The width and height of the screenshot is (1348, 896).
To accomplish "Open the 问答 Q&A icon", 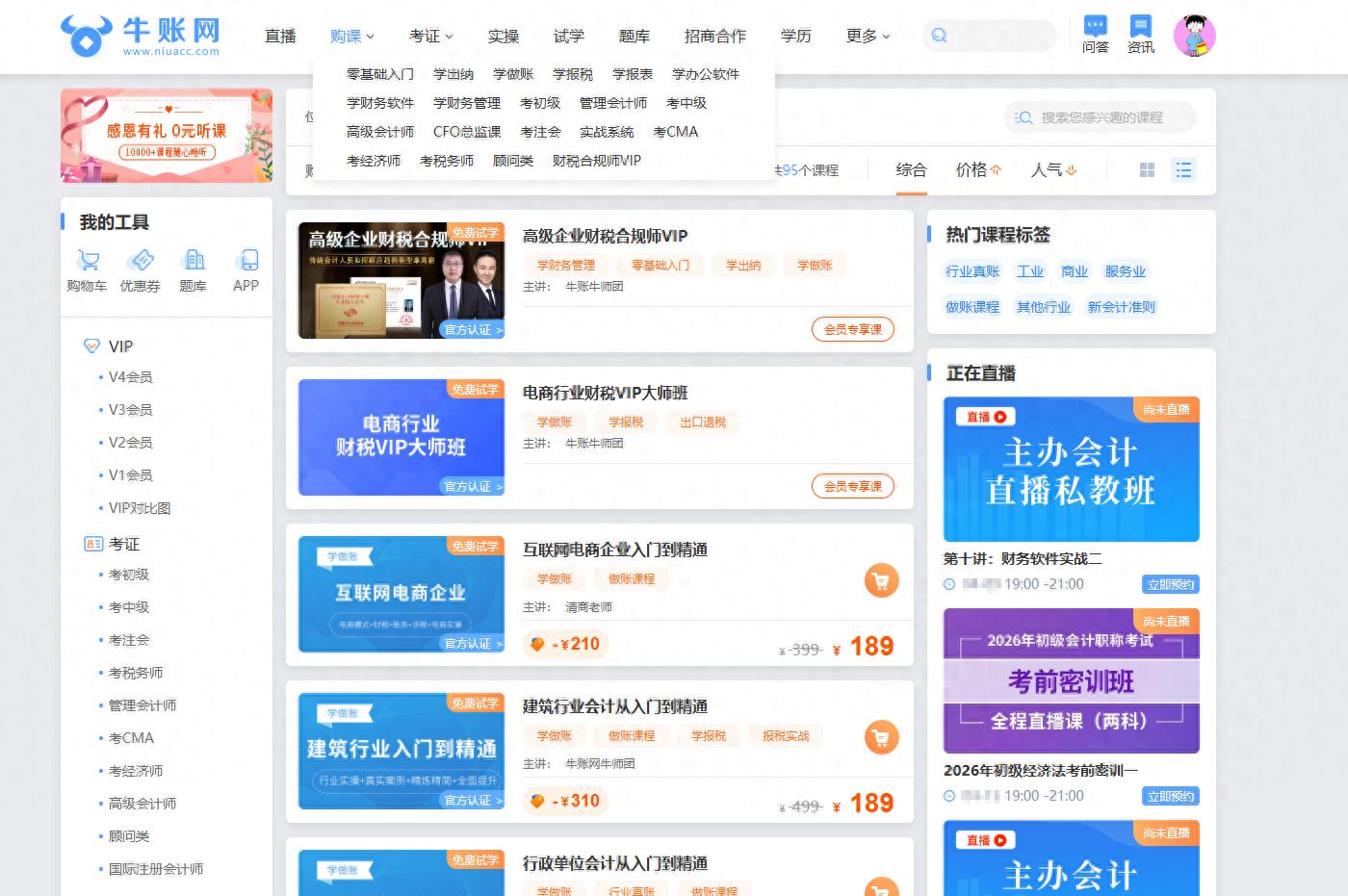I will (x=1094, y=35).
